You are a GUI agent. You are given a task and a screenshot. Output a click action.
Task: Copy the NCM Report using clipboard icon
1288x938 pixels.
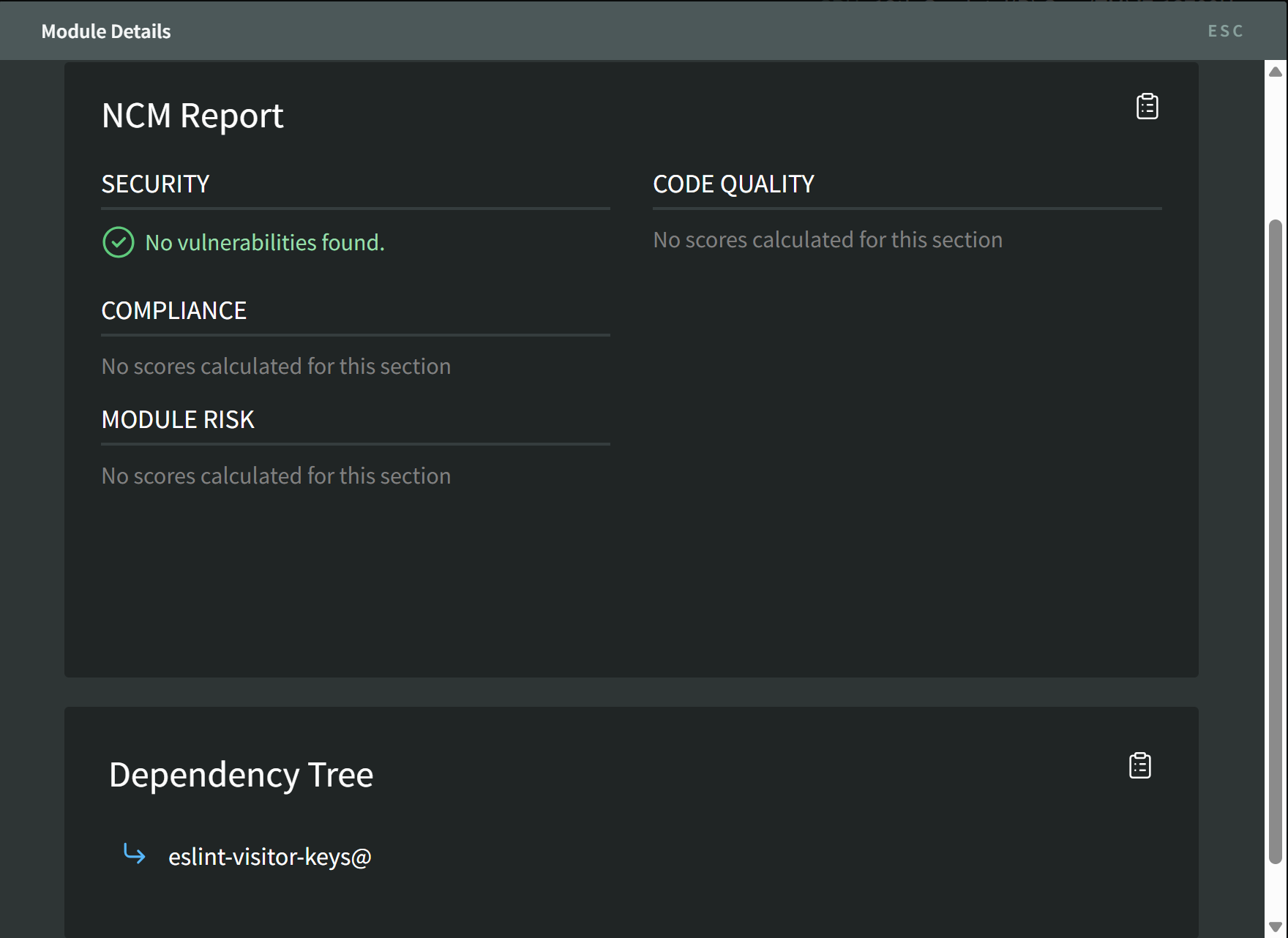(x=1147, y=107)
